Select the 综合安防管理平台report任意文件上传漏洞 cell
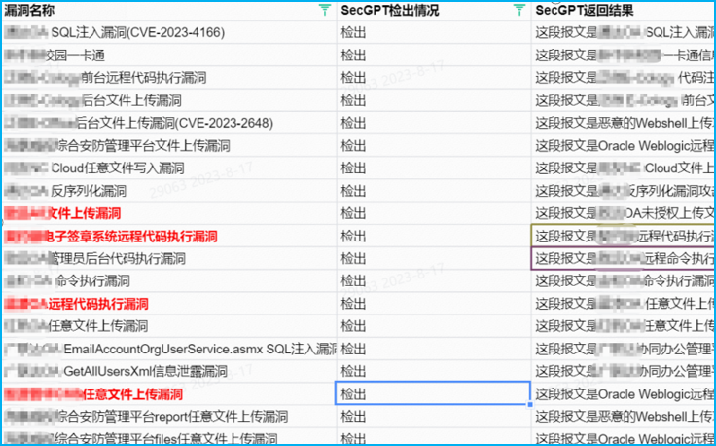The height and width of the screenshot is (446, 716). point(169,416)
